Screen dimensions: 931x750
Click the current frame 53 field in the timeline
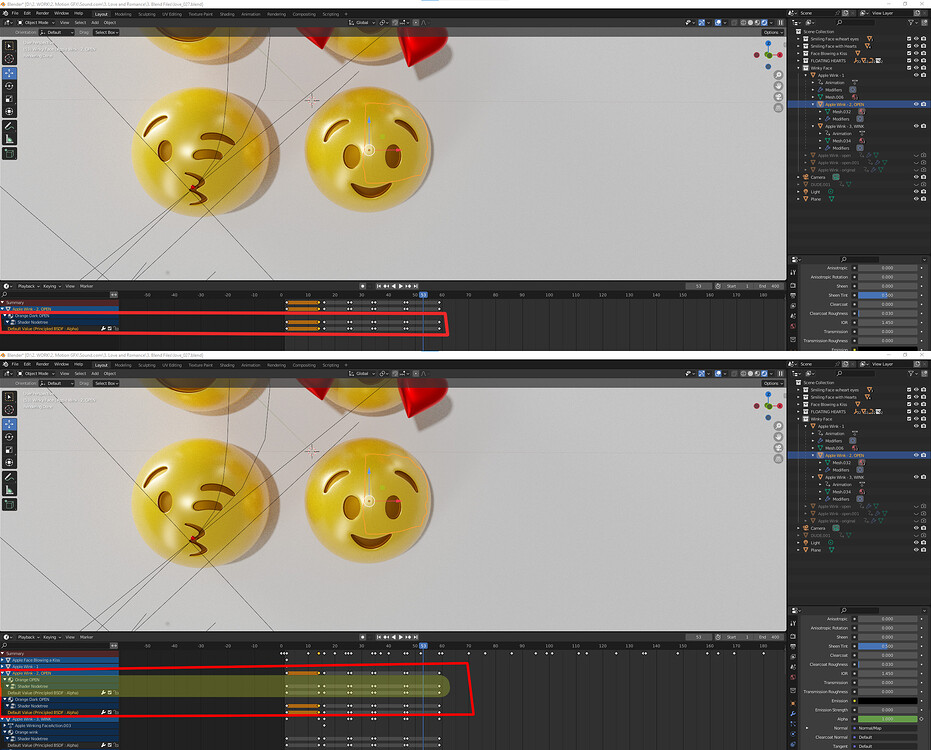698,286
